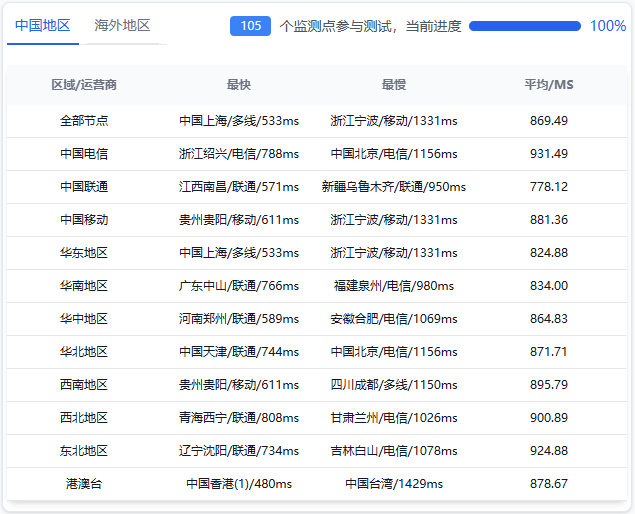The width and height of the screenshot is (635, 514).
Task: Click slowest node 中国台湾/1429ms
Action: [x=394, y=484]
